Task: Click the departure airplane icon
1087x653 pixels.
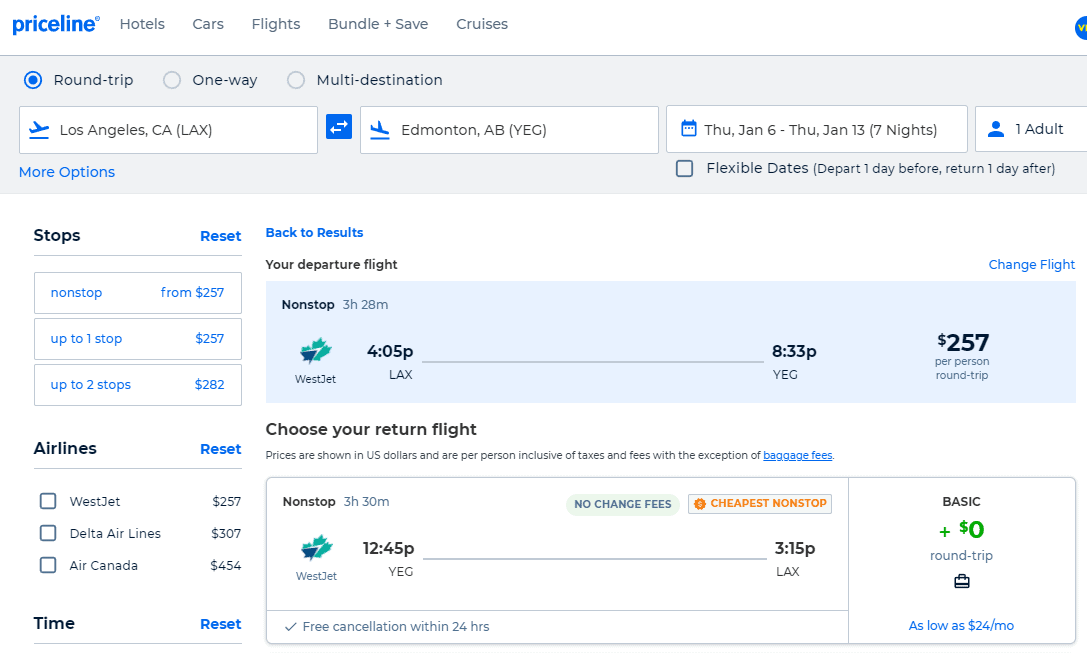Action: tap(38, 129)
